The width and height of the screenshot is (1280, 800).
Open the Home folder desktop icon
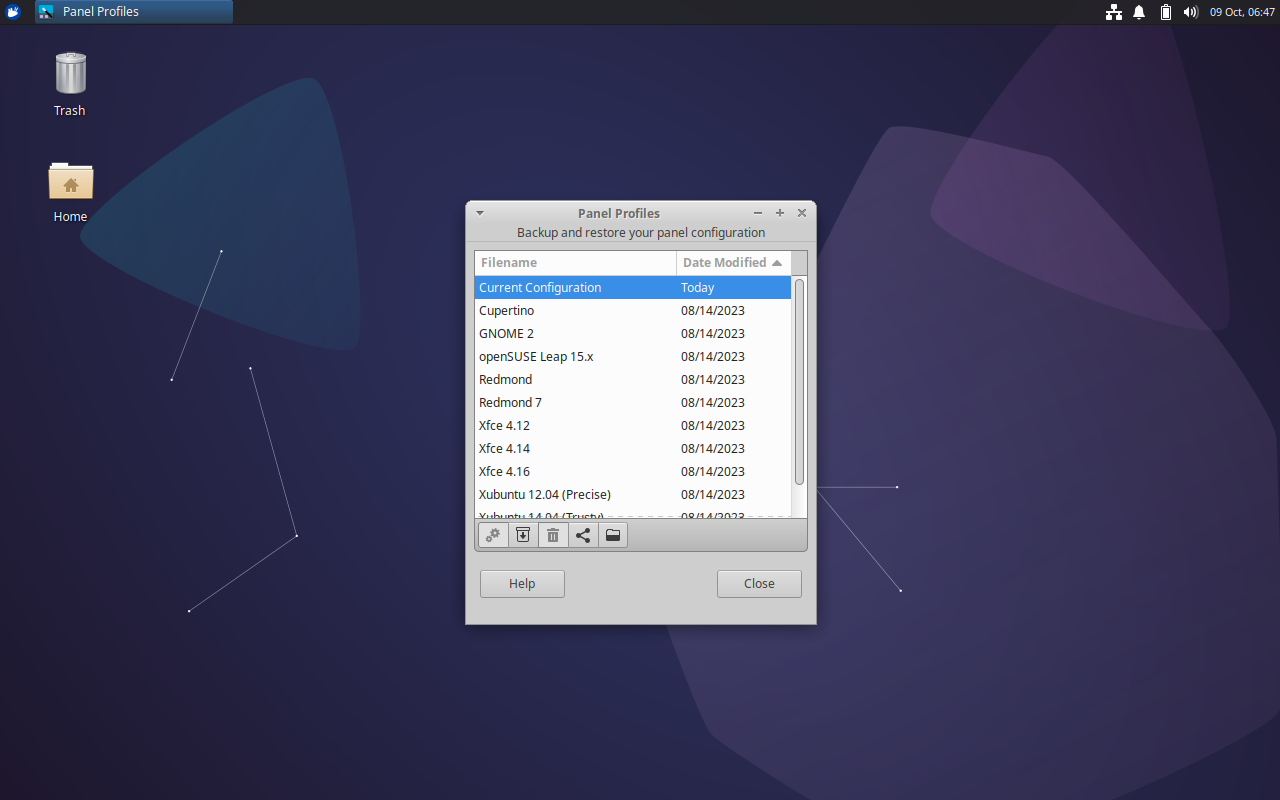pyautogui.click(x=70, y=191)
